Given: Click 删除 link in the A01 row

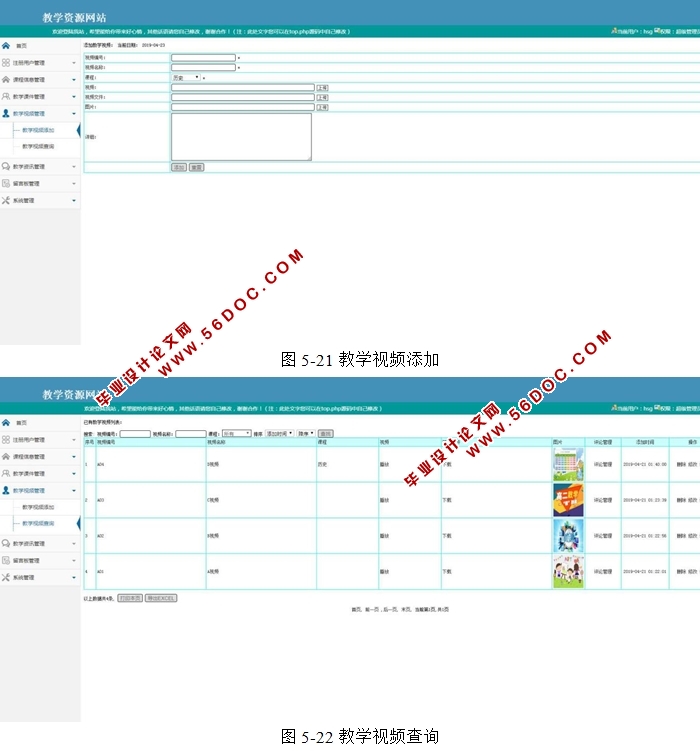Looking at the screenshot, I should [x=681, y=572].
